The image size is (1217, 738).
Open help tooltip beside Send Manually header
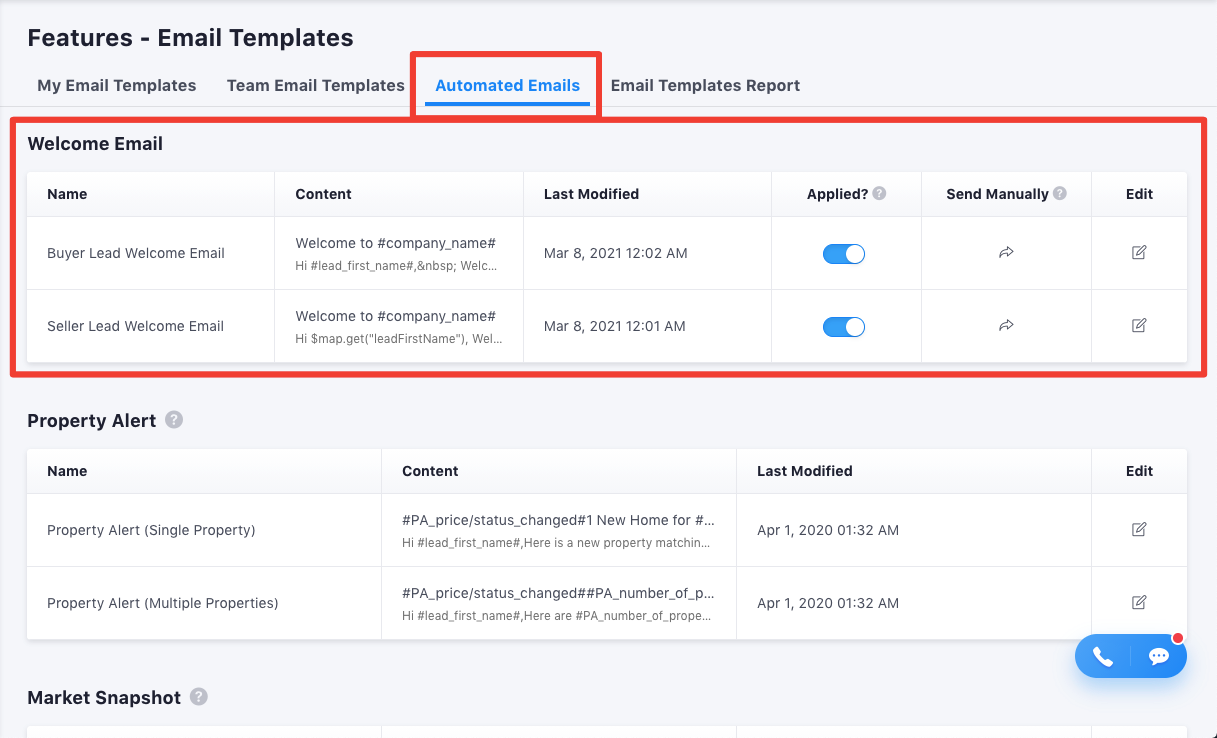pos(1060,194)
